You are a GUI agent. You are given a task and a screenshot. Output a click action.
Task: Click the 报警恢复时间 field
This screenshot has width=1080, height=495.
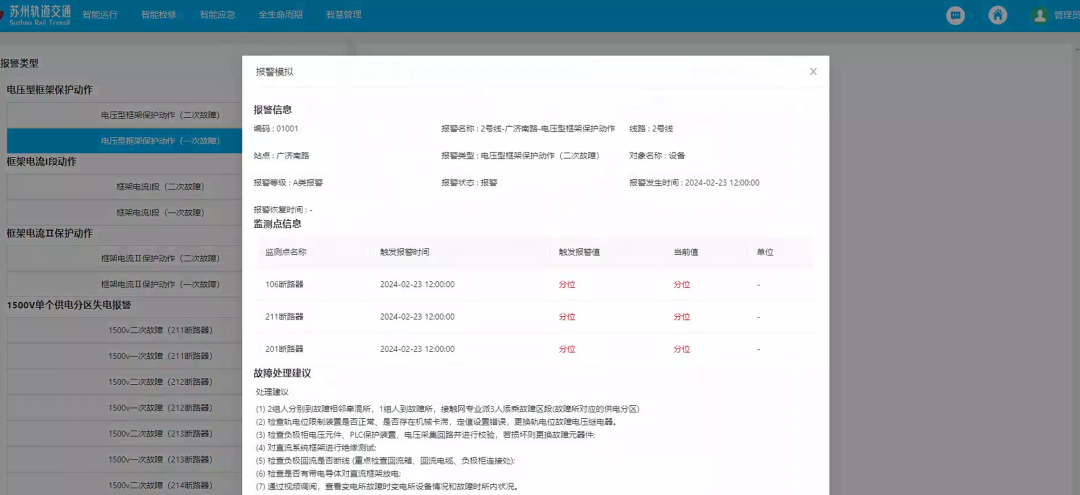tap(283, 209)
